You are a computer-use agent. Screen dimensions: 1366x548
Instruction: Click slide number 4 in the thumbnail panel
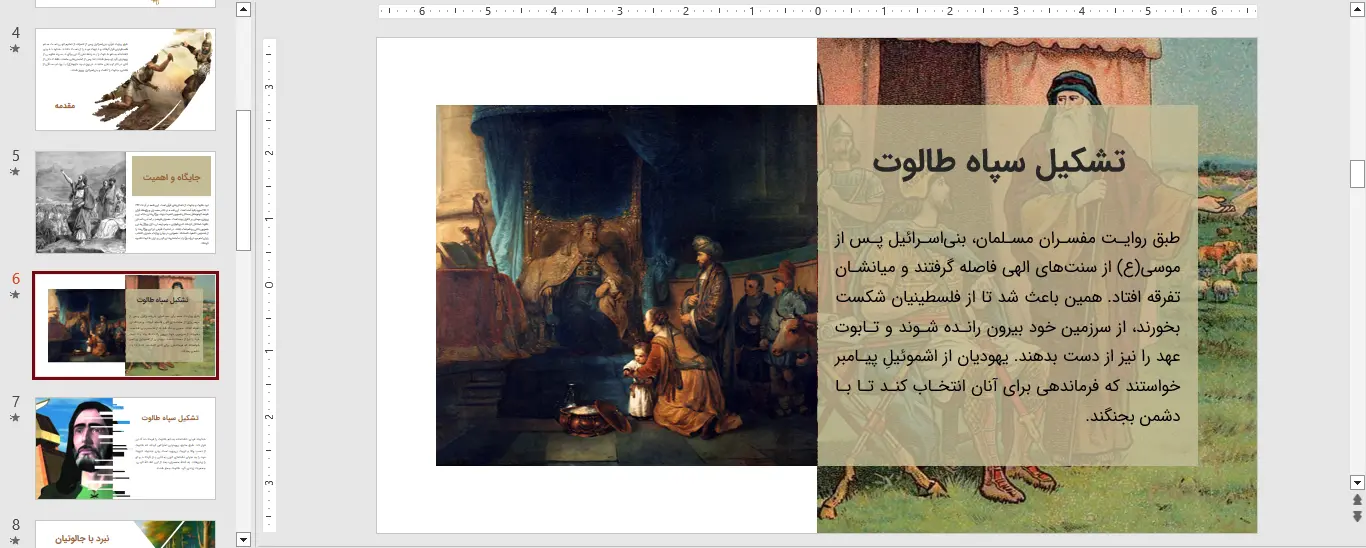(15, 32)
